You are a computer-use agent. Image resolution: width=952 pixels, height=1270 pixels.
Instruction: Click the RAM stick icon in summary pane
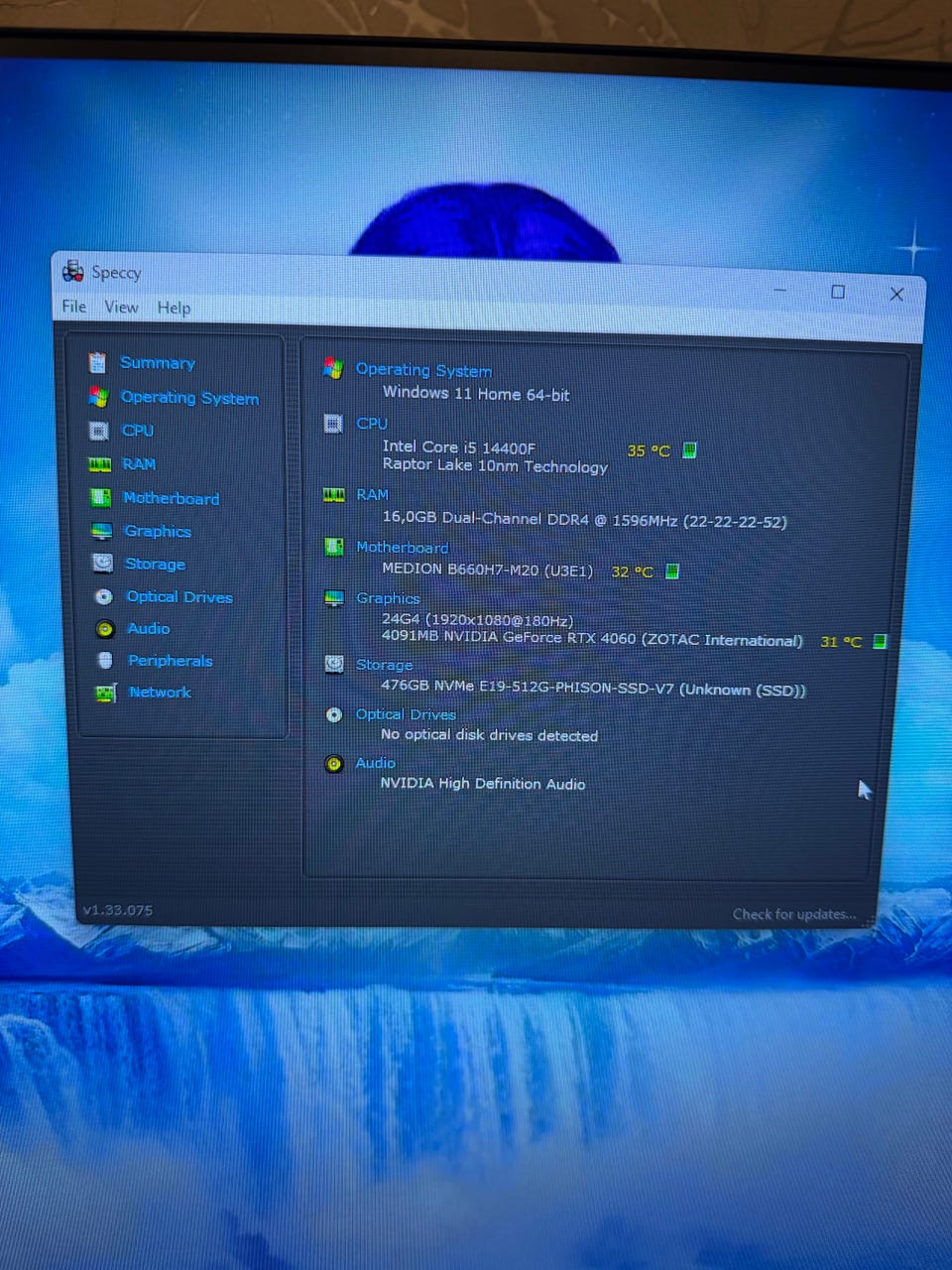334,495
